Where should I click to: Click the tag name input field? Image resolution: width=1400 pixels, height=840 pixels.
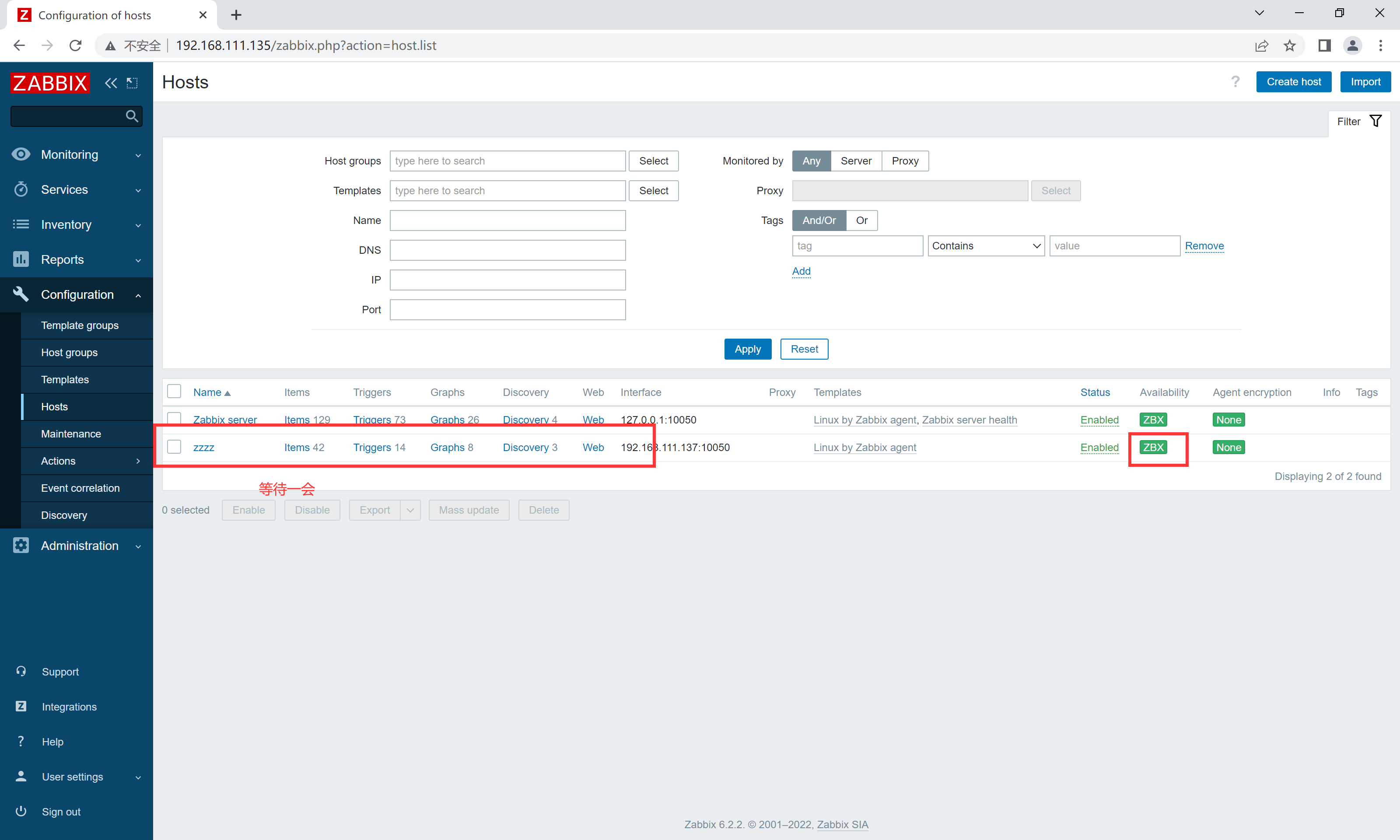(857, 246)
